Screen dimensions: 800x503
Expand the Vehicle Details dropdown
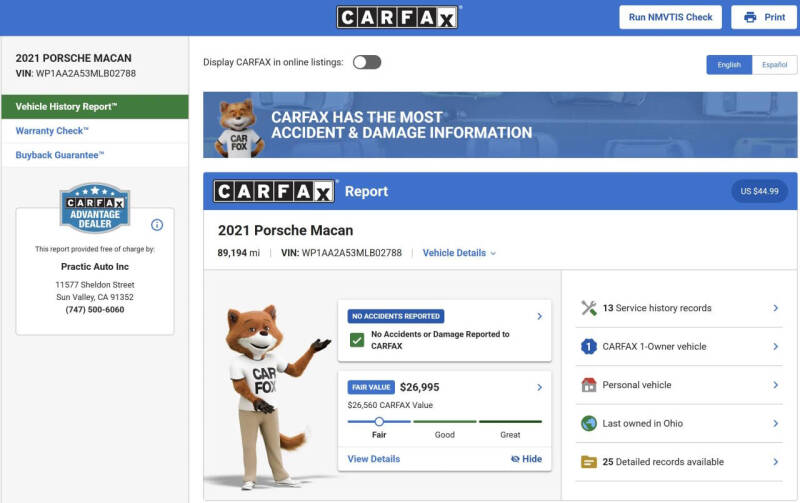tap(459, 253)
